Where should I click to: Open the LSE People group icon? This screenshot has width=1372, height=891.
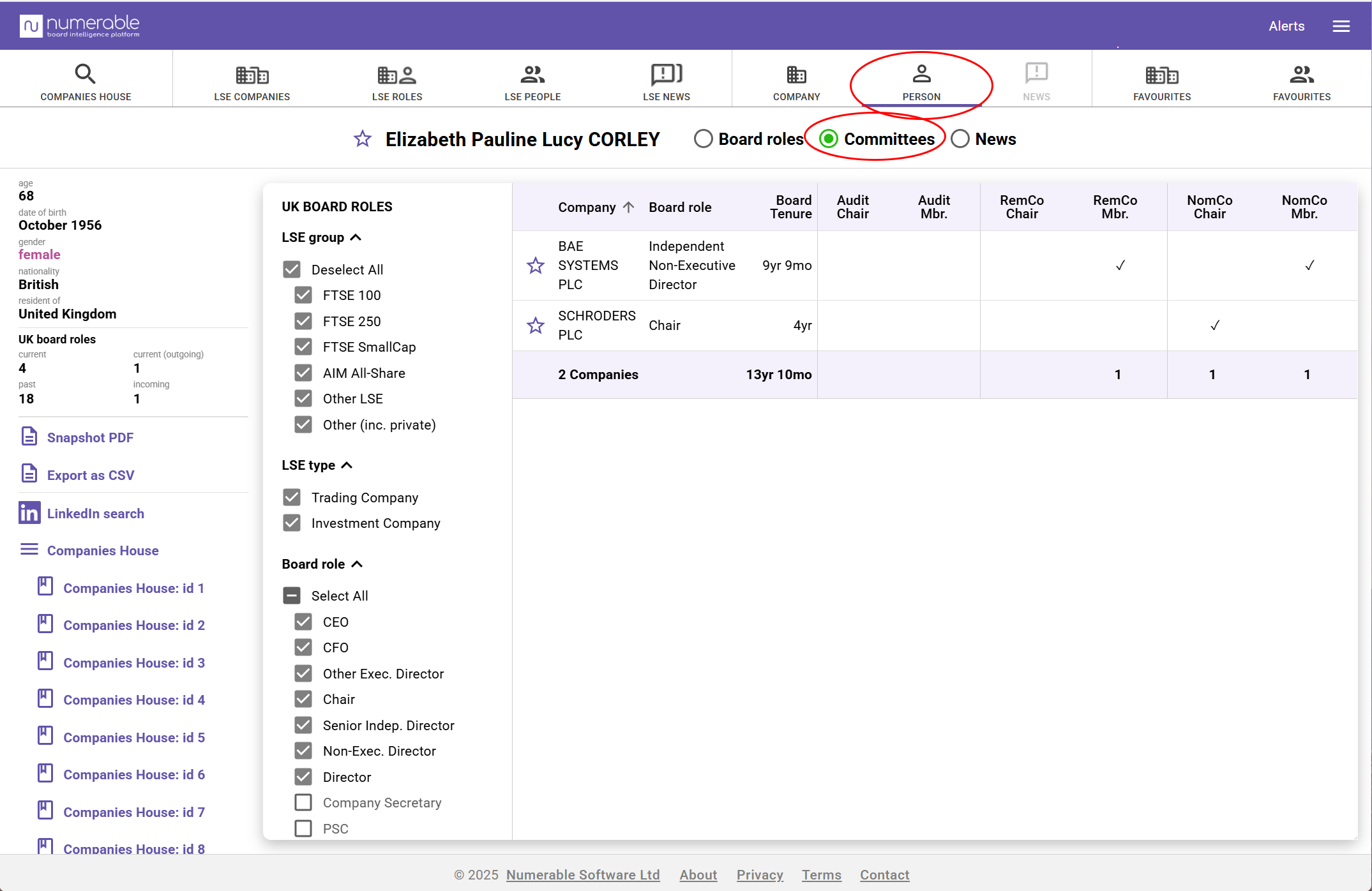[532, 74]
